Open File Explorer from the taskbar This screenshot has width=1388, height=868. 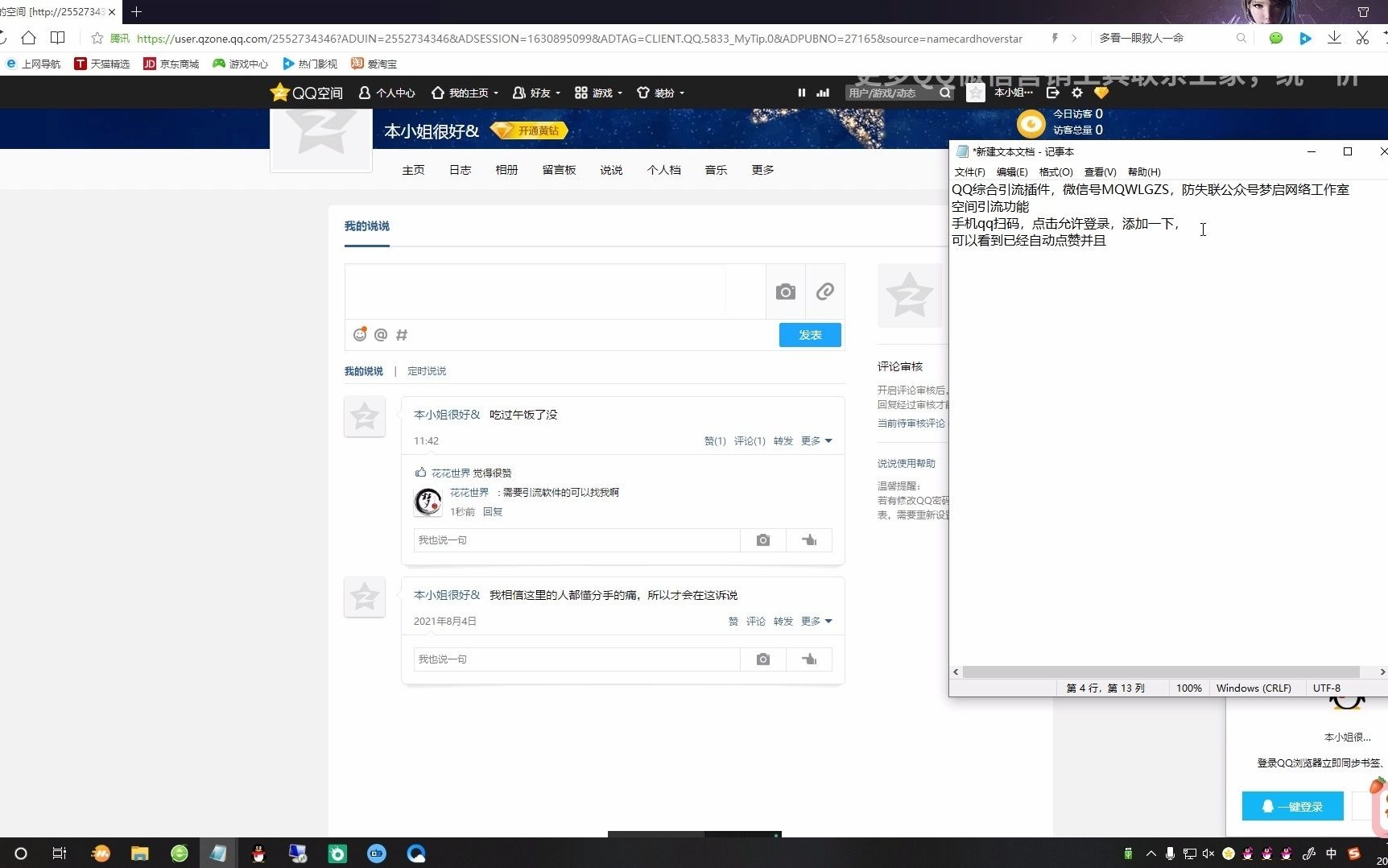point(140,854)
